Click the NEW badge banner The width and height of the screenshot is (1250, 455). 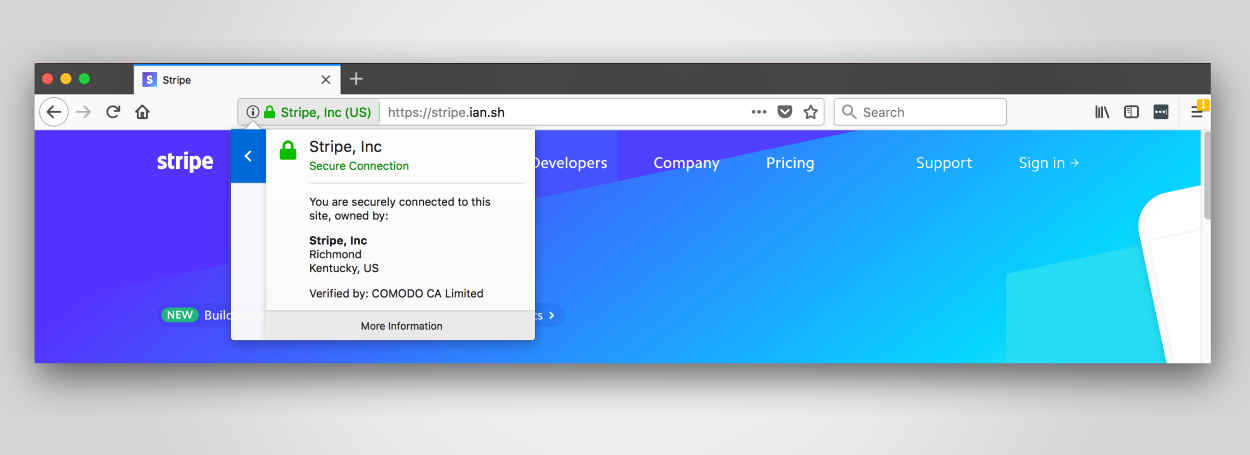click(180, 315)
